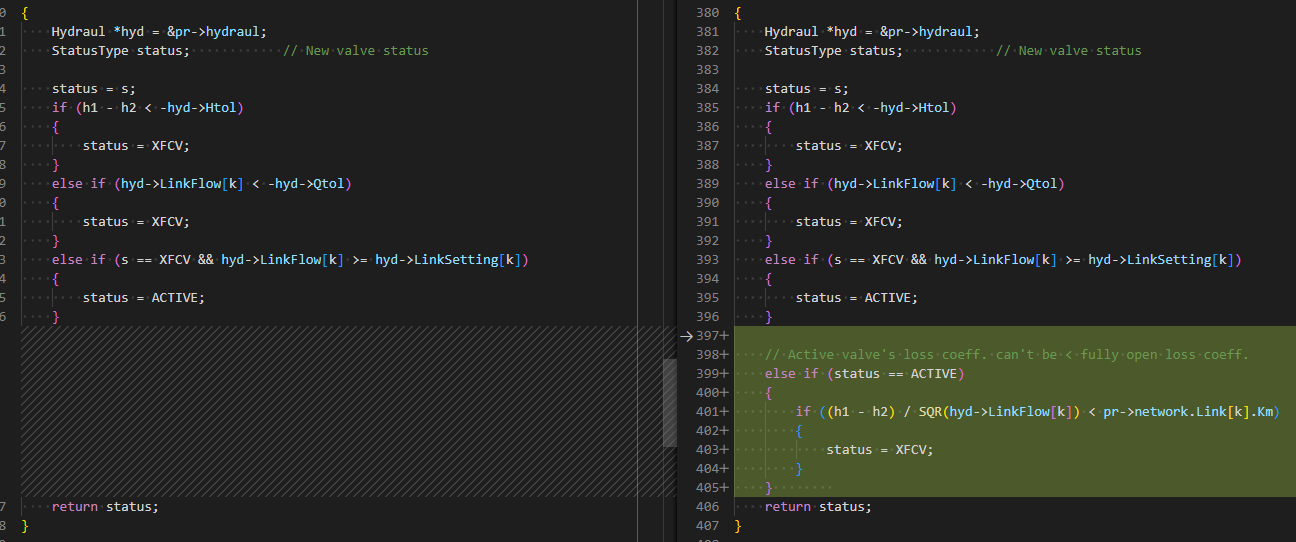Click 'StatusType status;' in right pane
Viewport: 1296px width, 542px height.
[833, 51]
